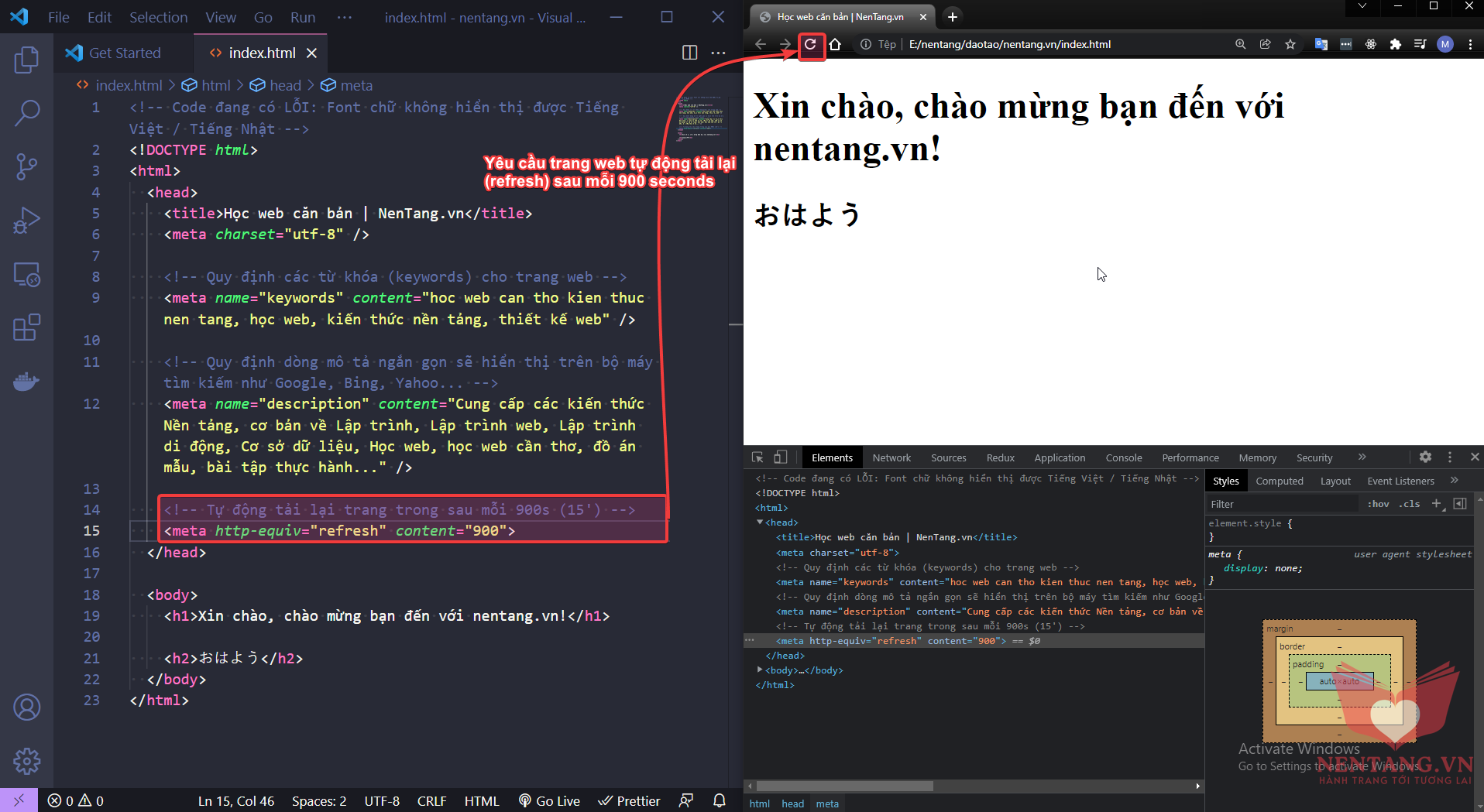
Task: Open the Docker view icon
Action: point(26,382)
